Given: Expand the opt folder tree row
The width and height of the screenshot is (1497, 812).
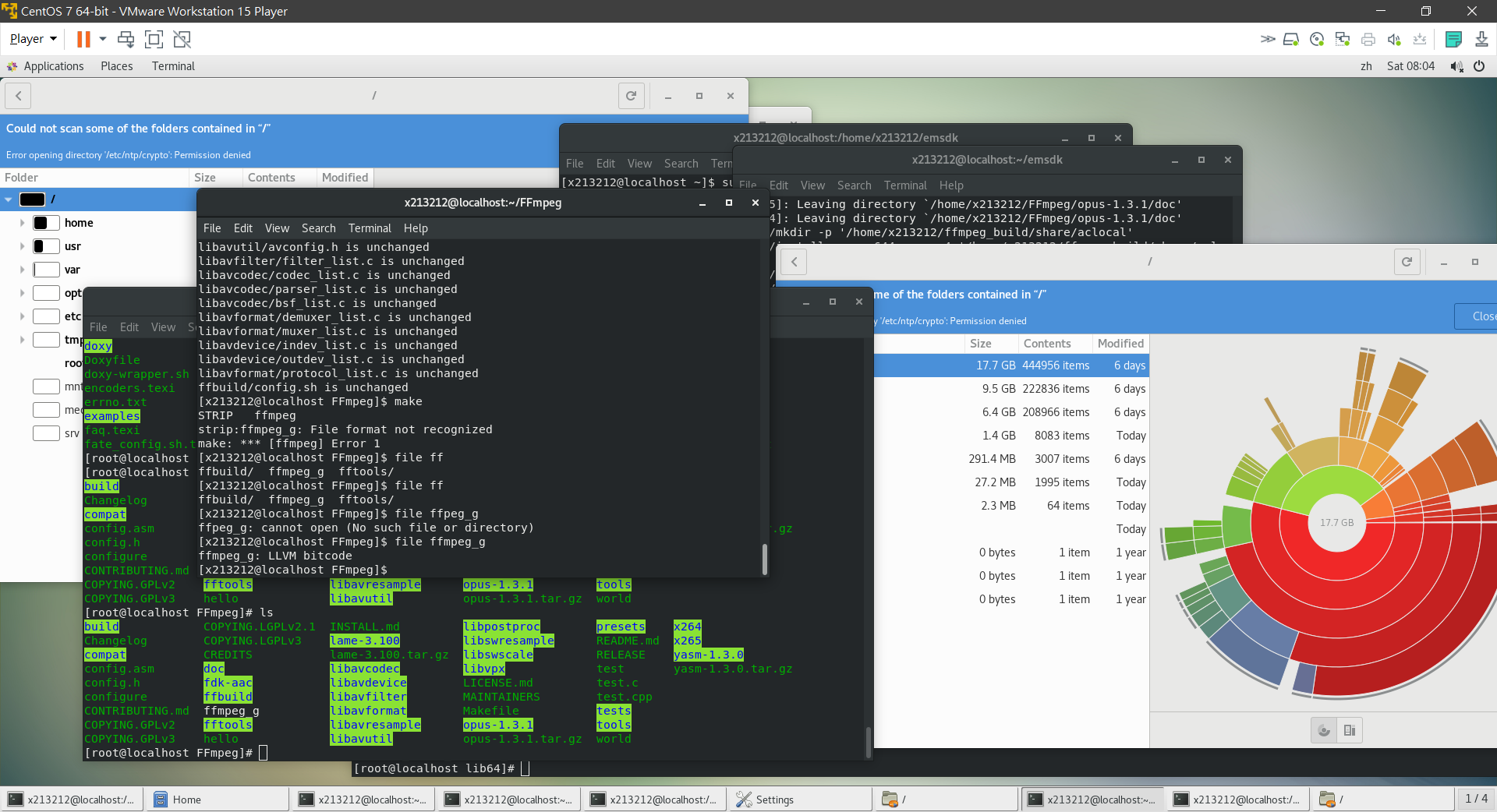Looking at the screenshot, I should (x=22, y=293).
